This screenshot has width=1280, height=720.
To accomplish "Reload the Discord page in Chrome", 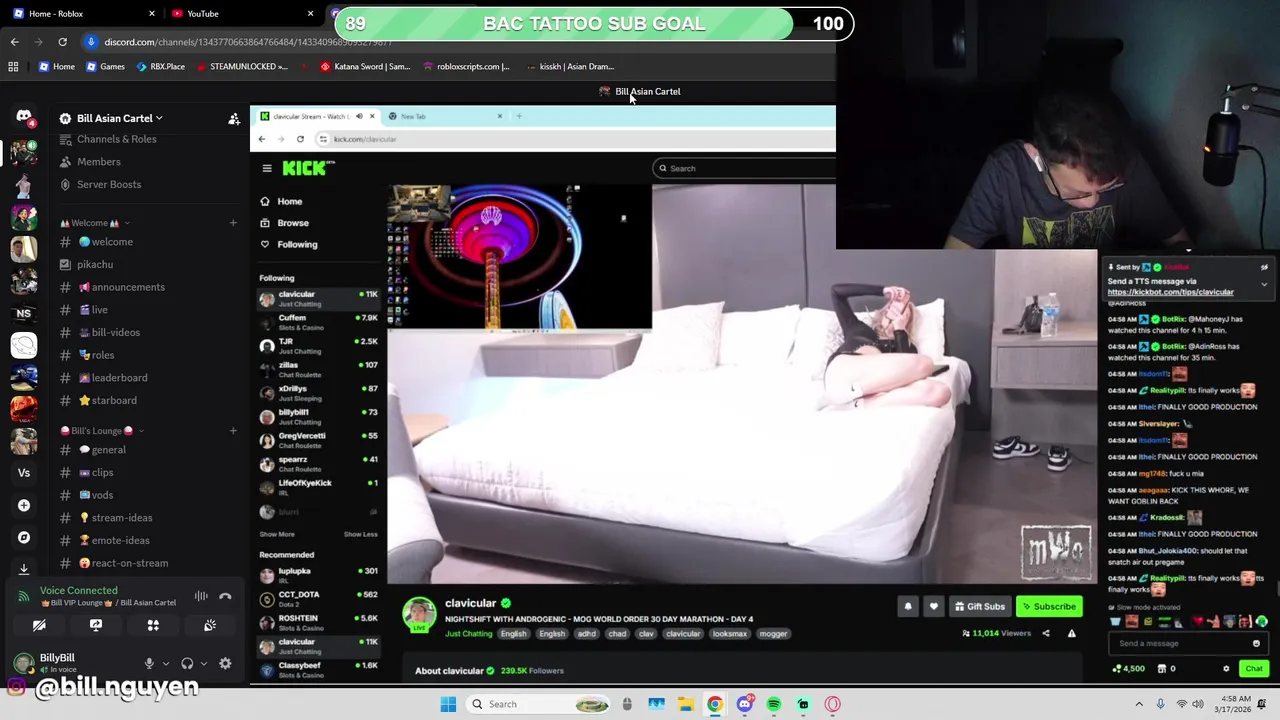I will point(62,42).
